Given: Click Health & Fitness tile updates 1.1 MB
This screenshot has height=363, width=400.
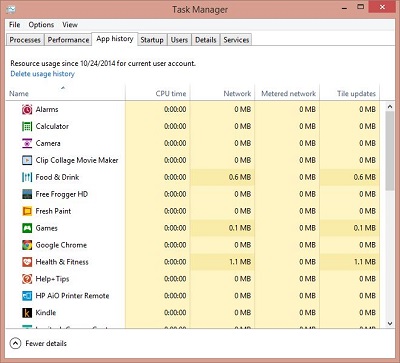Looking at the screenshot, I should pyautogui.click(x=365, y=262).
